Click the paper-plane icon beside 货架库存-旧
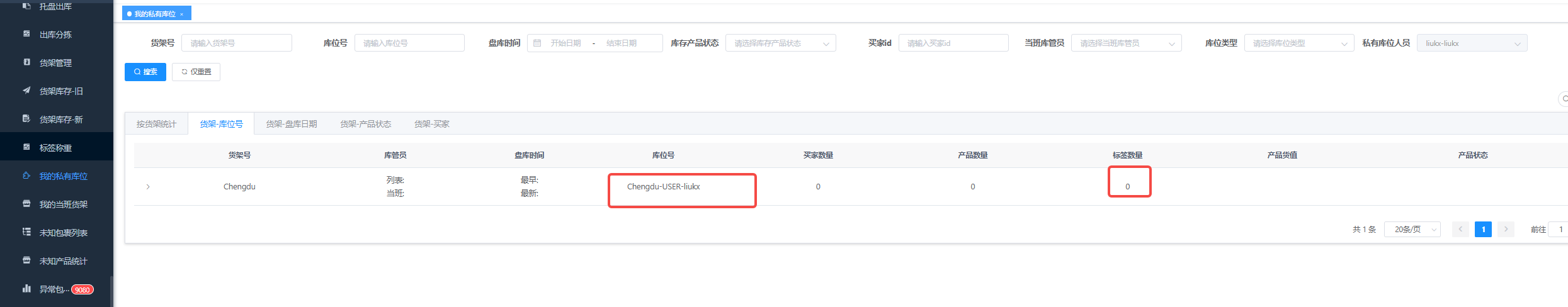Viewport: 1568px width, 307px height. [x=26, y=91]
